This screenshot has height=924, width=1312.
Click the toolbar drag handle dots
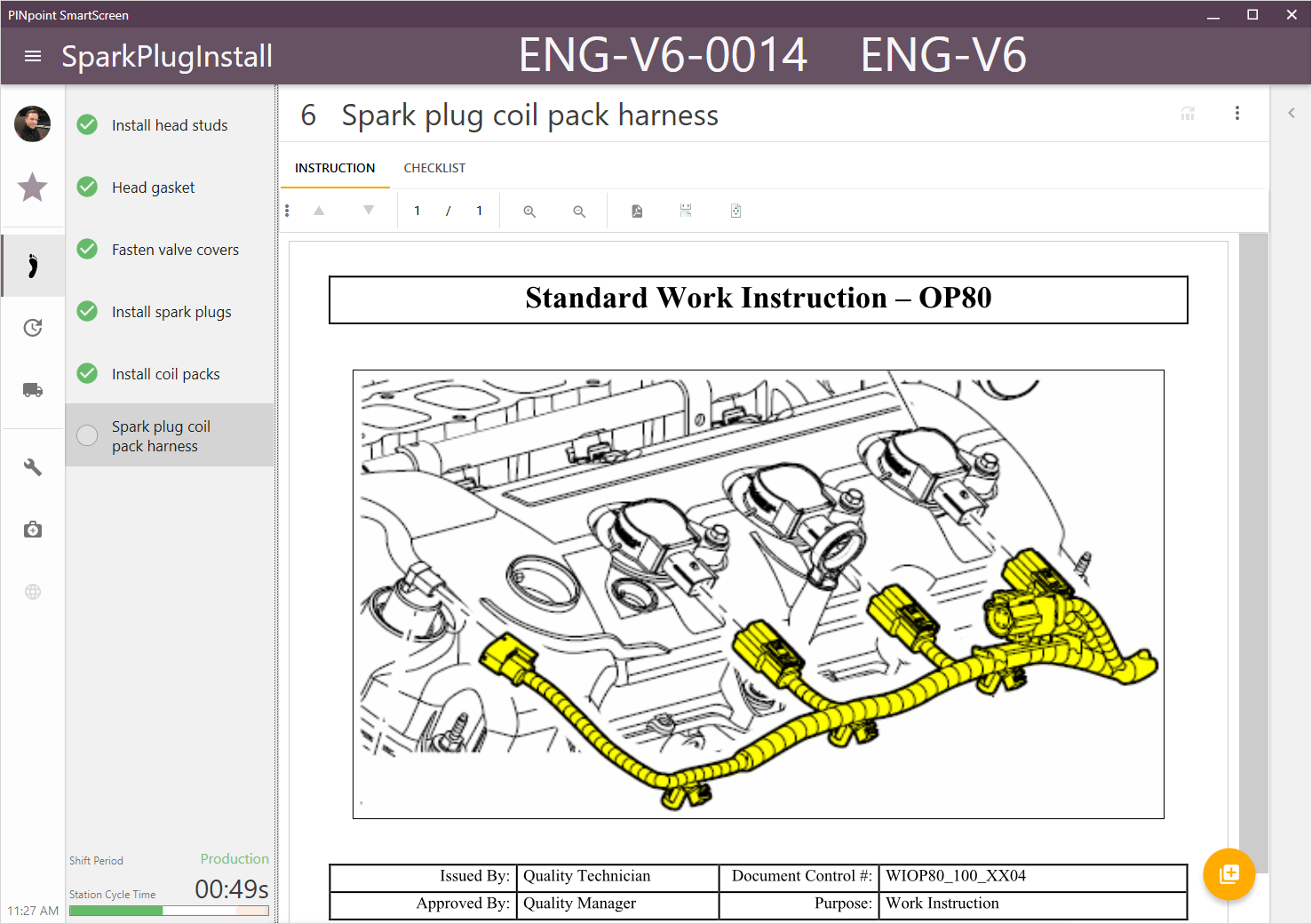click(287, 211)
